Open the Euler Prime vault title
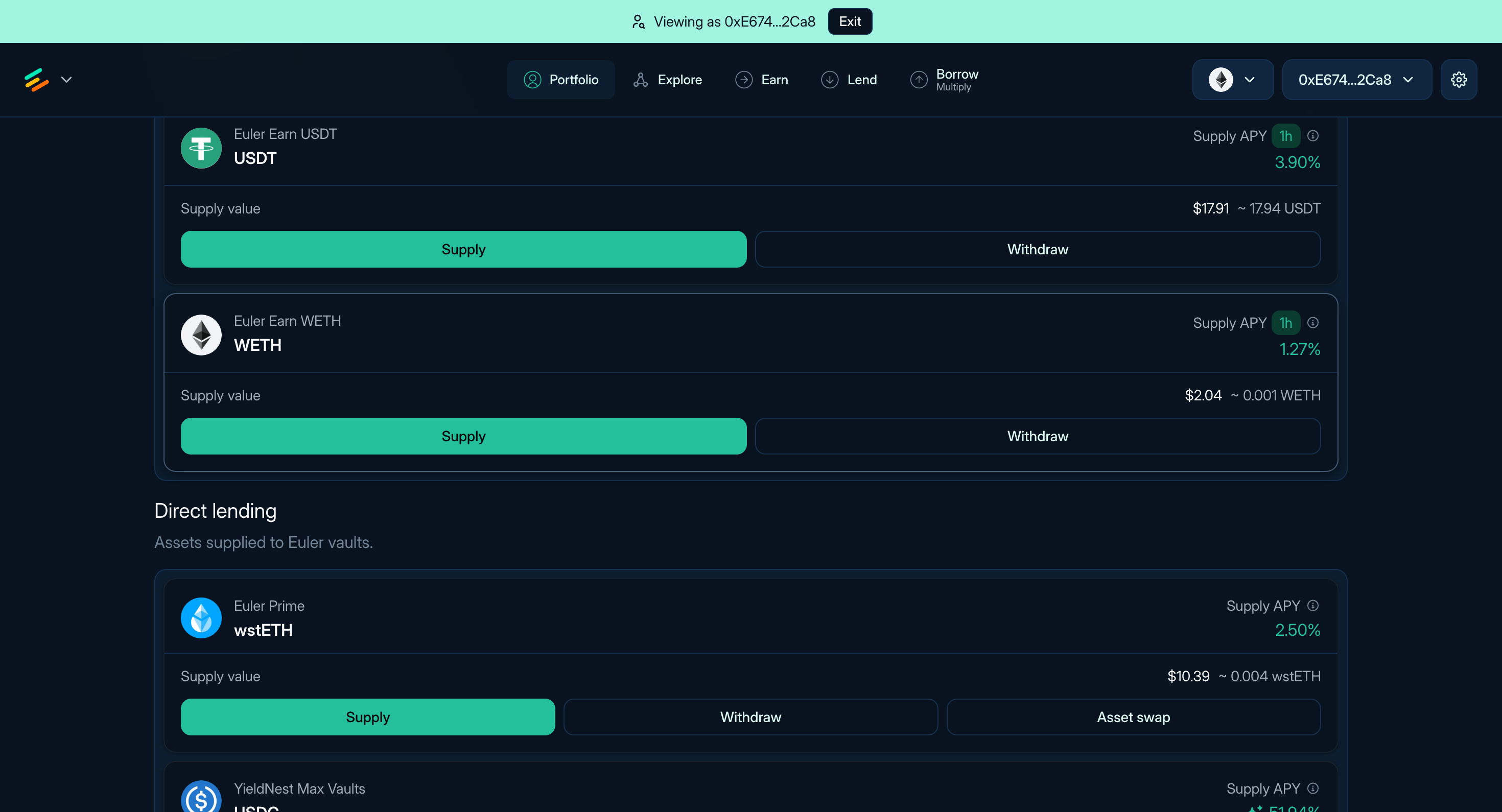The width and height of the screenshot is (1502, 812). tap(269, 606)
